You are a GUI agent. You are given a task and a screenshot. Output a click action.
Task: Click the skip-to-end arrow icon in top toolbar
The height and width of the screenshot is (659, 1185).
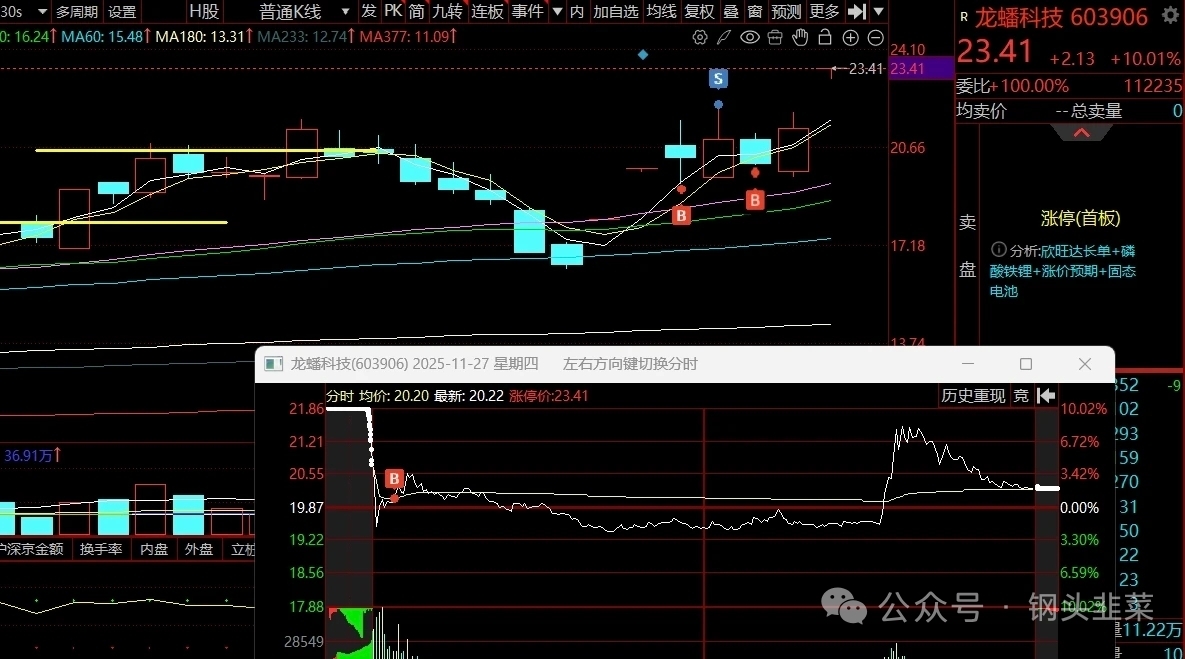(856, 11)
